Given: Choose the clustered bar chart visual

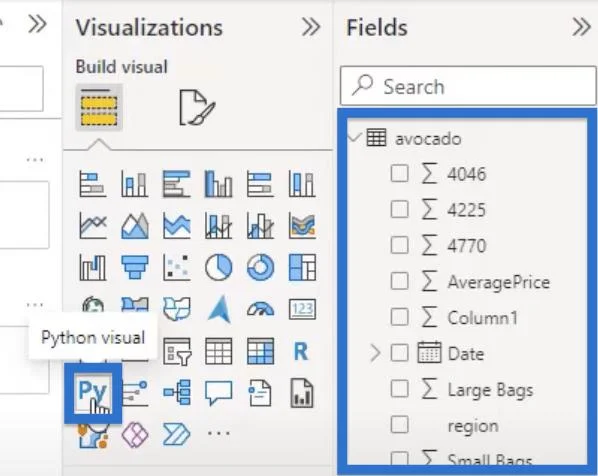Looking at the screenshot, I should coord(176,184).
